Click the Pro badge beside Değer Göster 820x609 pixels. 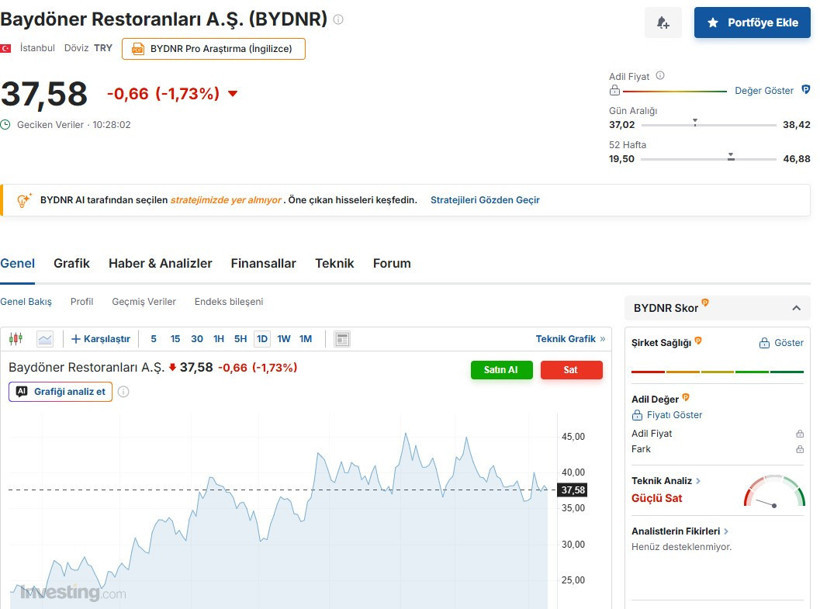pyautogui.click(x=805, y=89)
